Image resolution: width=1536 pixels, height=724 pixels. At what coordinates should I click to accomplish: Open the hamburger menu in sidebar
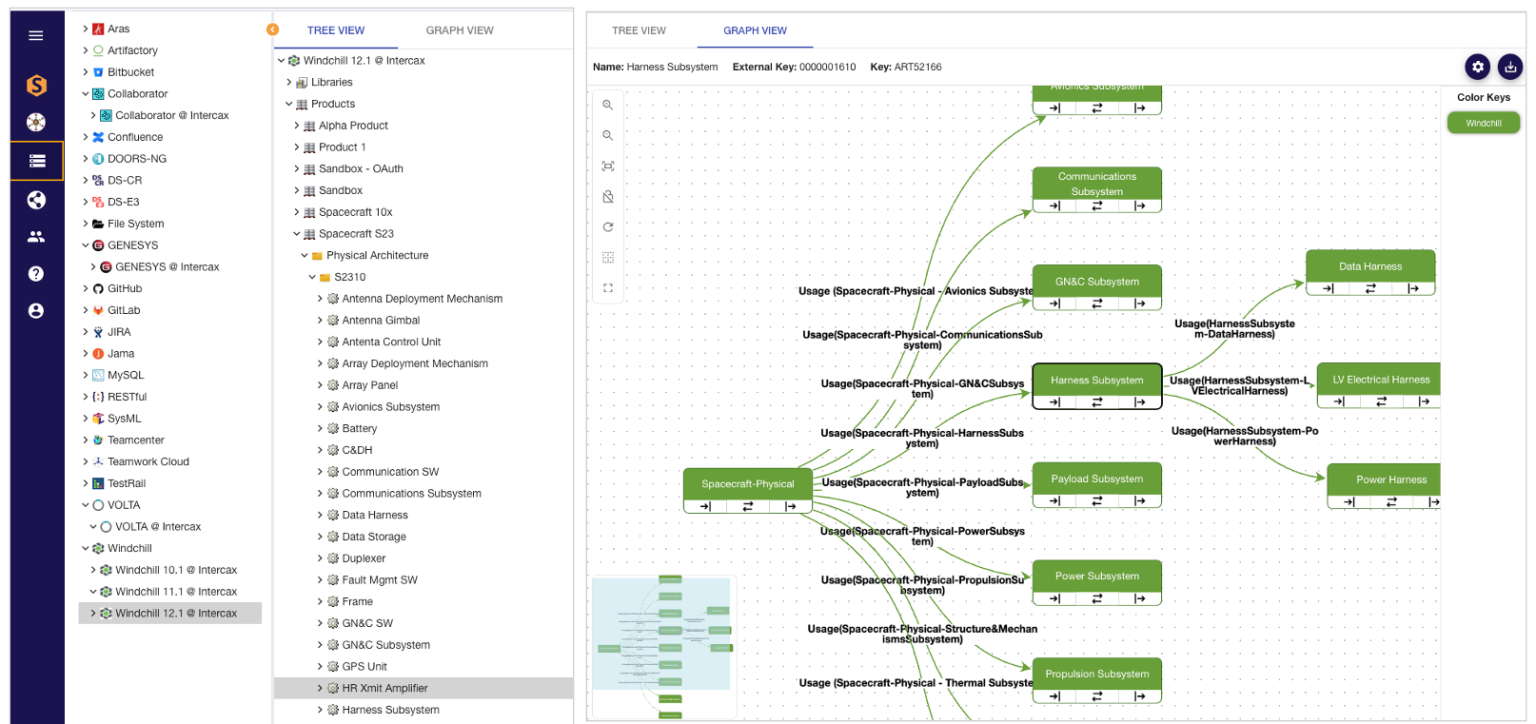[x=36, y=35]
